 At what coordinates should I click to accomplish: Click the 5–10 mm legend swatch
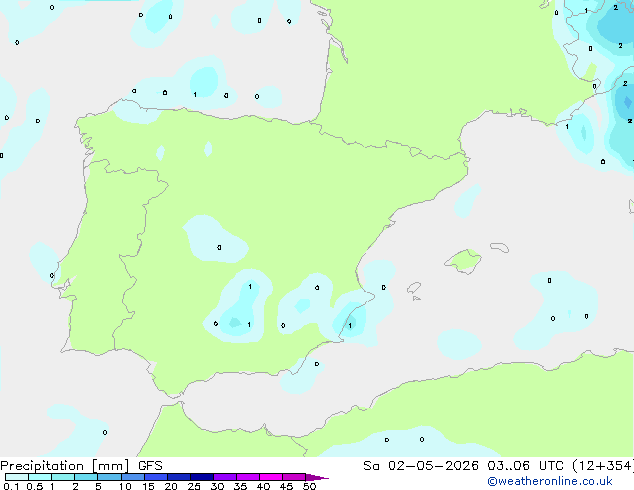tap(109, 477)
